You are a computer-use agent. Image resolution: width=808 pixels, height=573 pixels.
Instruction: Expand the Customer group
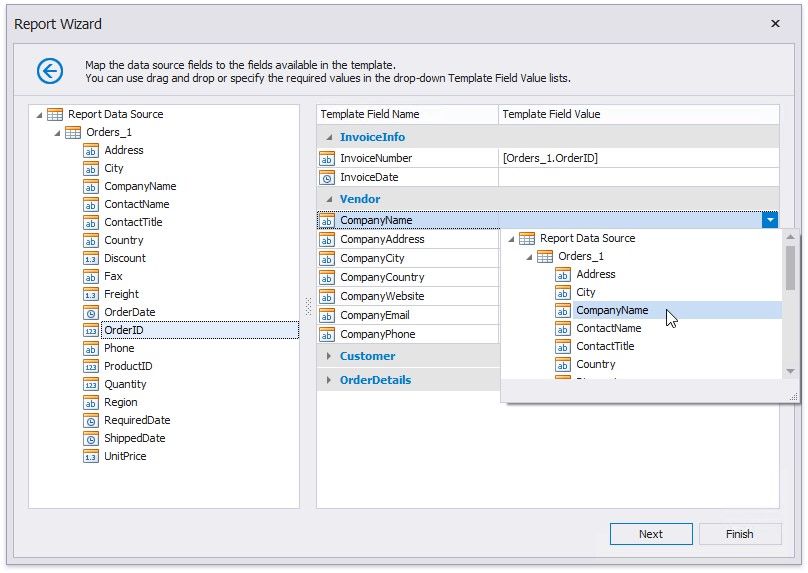pos(328,356)
